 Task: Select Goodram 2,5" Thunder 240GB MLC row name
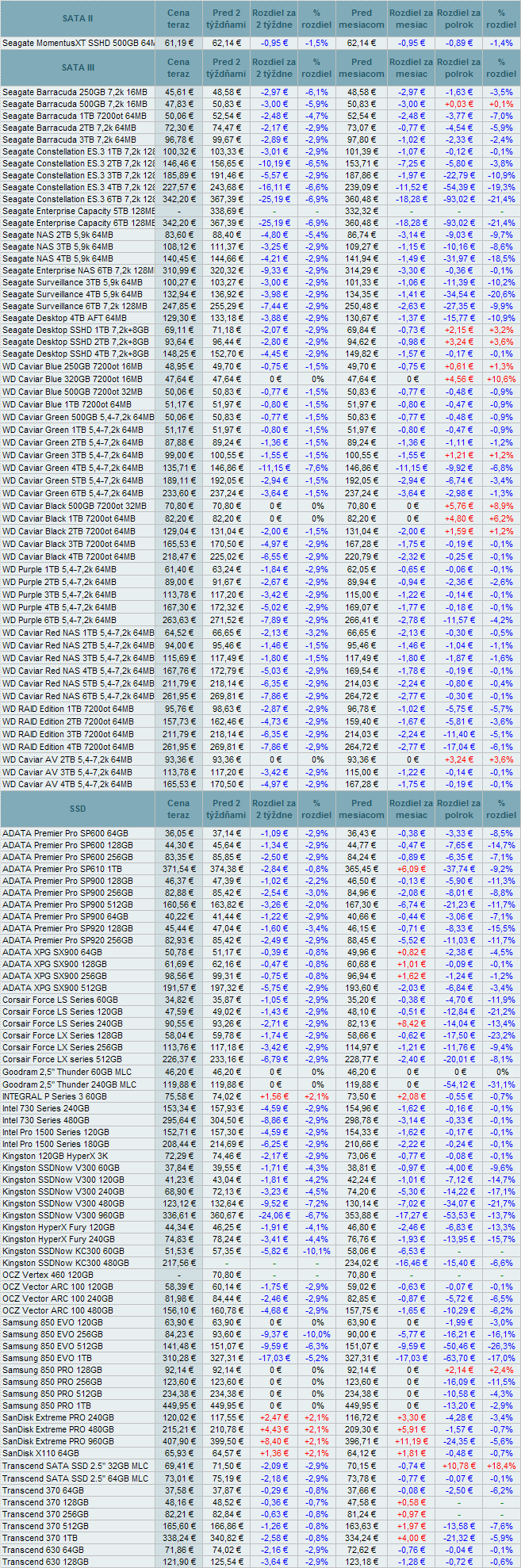pyautogui.click(x=69, y=1084)
